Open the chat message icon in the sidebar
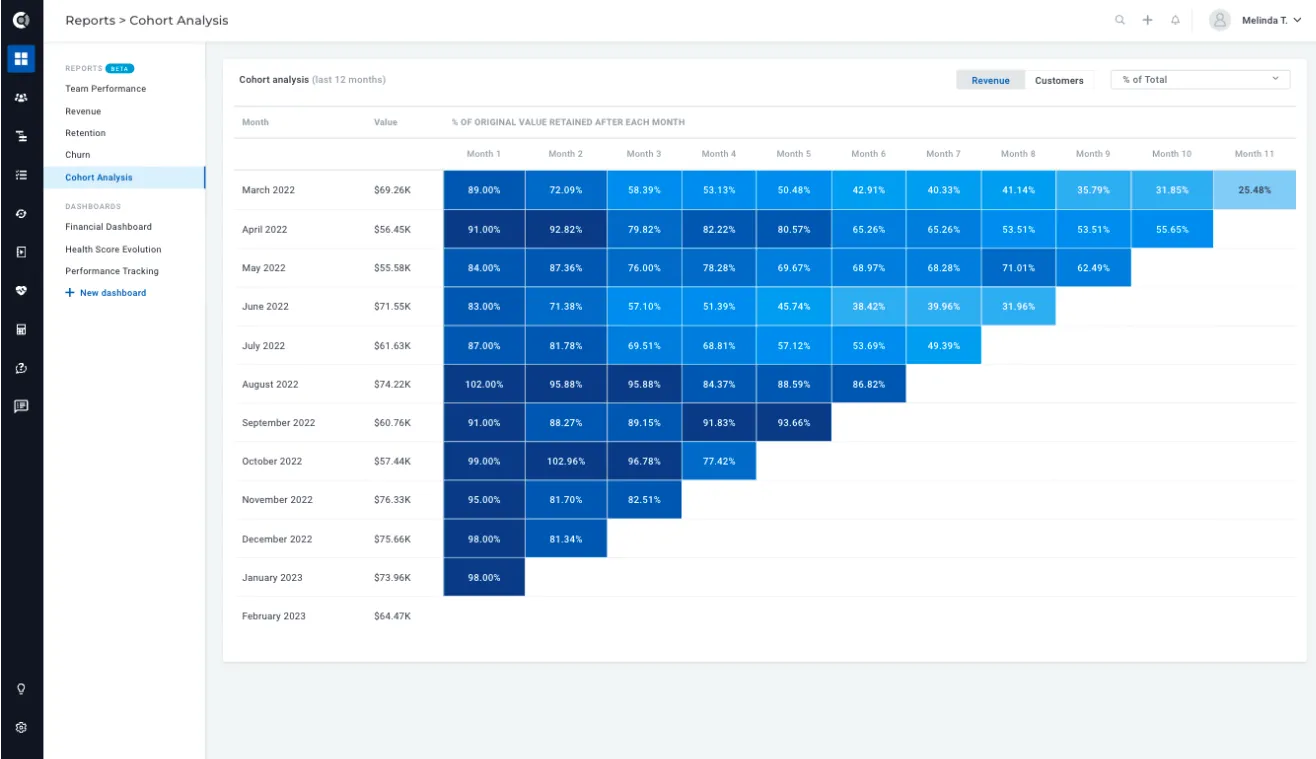Viewport: 1316px width, 759px height. 21,406
